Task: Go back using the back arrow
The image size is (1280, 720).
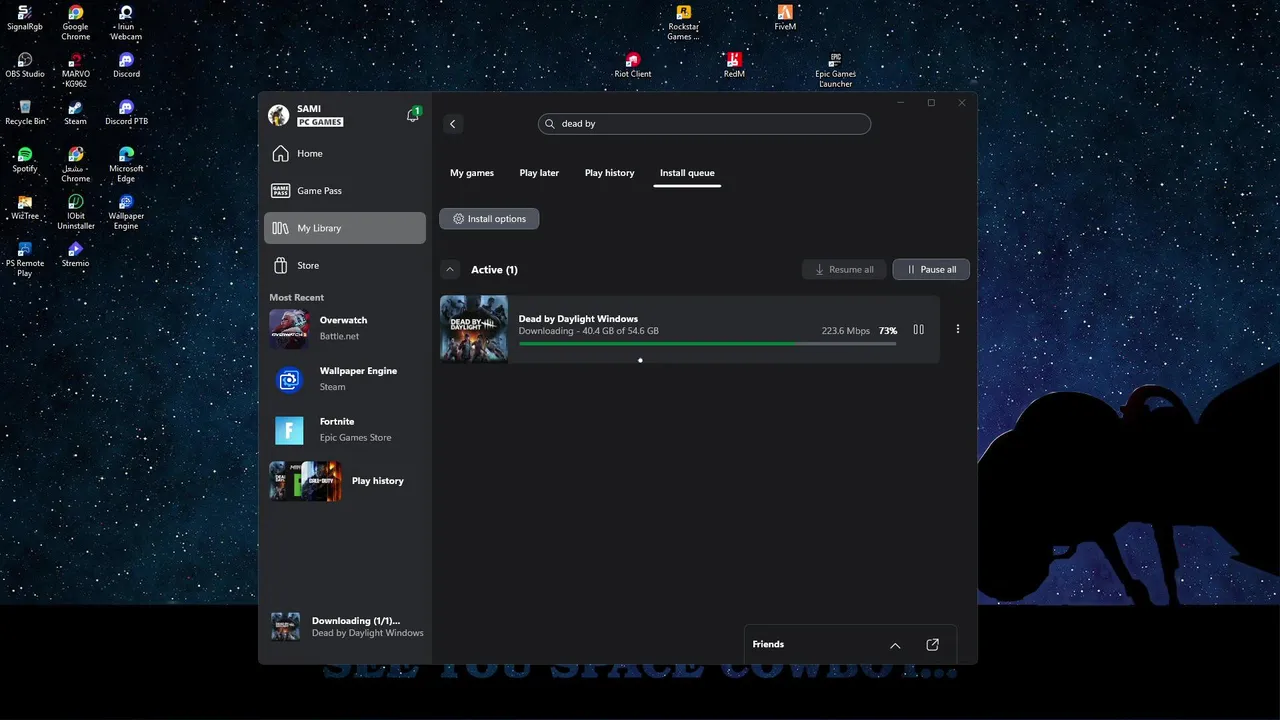Action: pyautogui.click(x=453, y=124)
